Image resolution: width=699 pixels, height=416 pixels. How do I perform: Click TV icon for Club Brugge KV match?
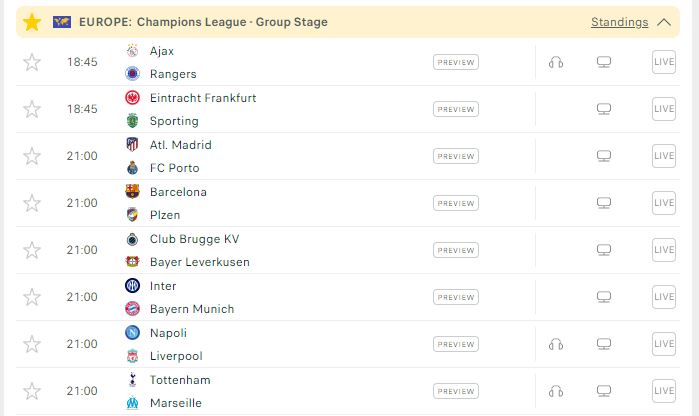coord(604,250)
